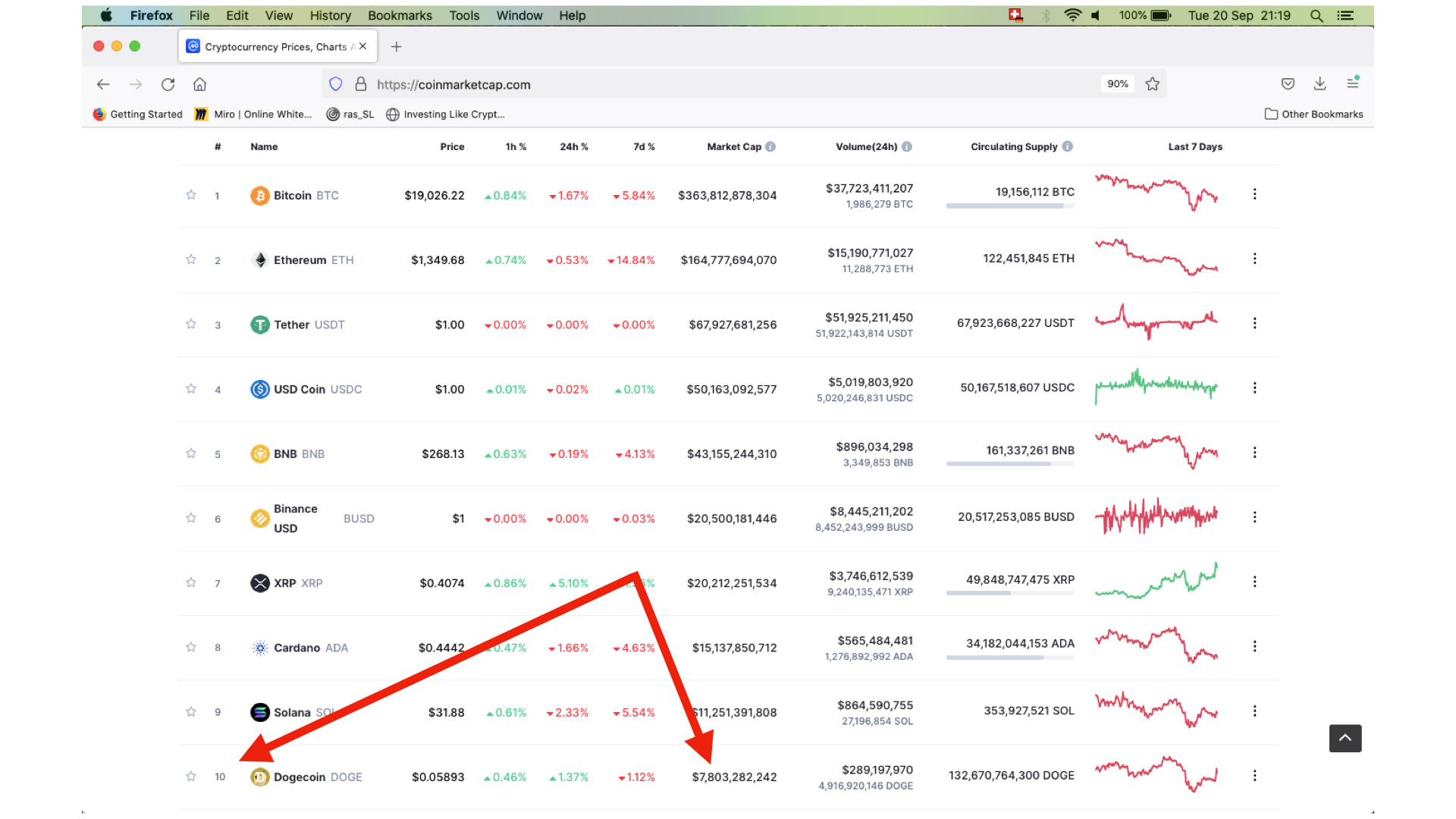The image size is (1456, 819).
Task: Open the Wi-Fi status menu
Action: pyautogui.click(x=1072, y=15)
